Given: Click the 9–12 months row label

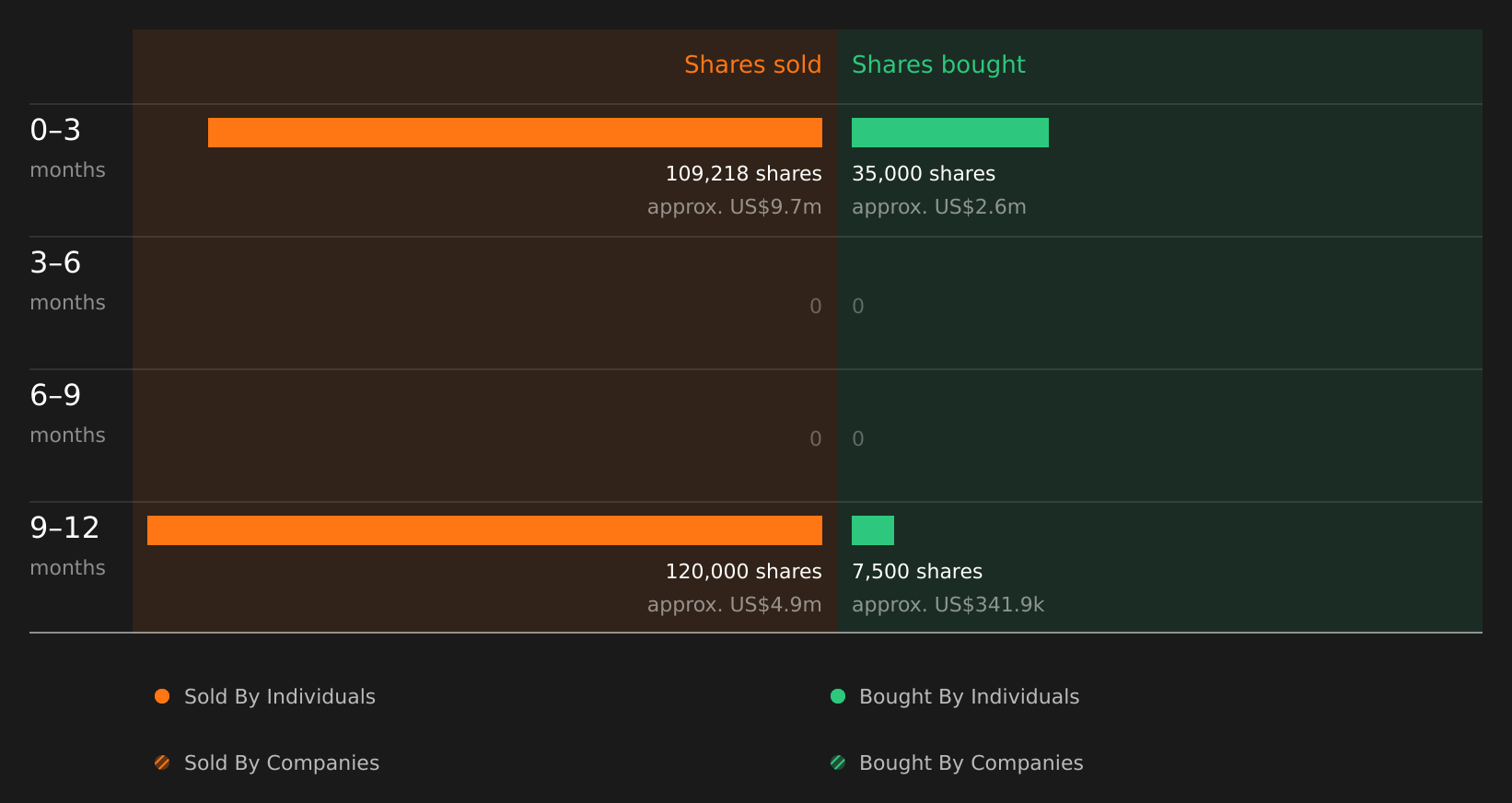Looking at the screenshot, I should [67, 546].
